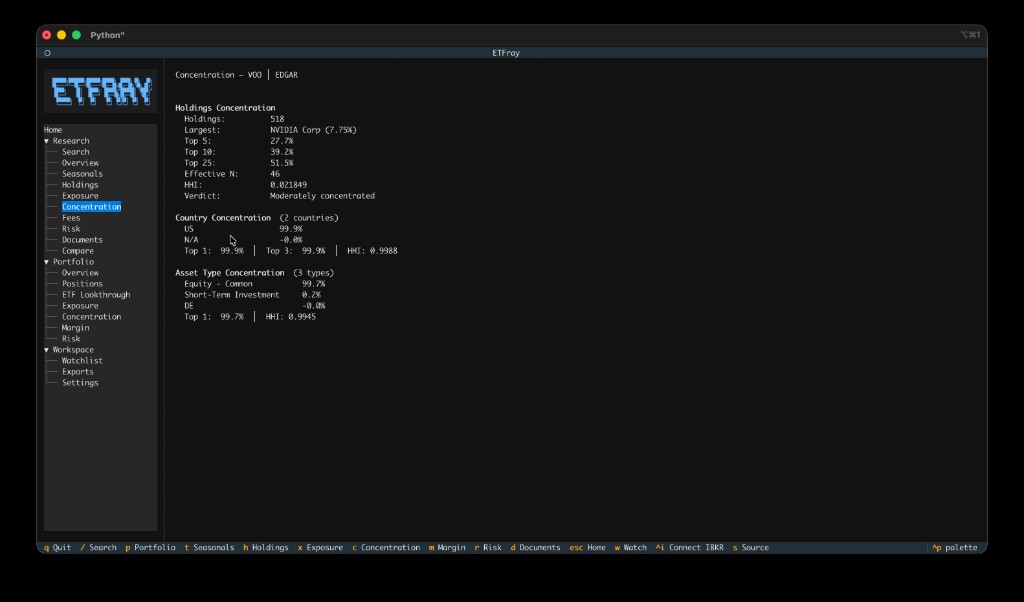Screen dimensions: 1024x602
Task: Click Source shortcut in footer
Action: pos(750,548)
